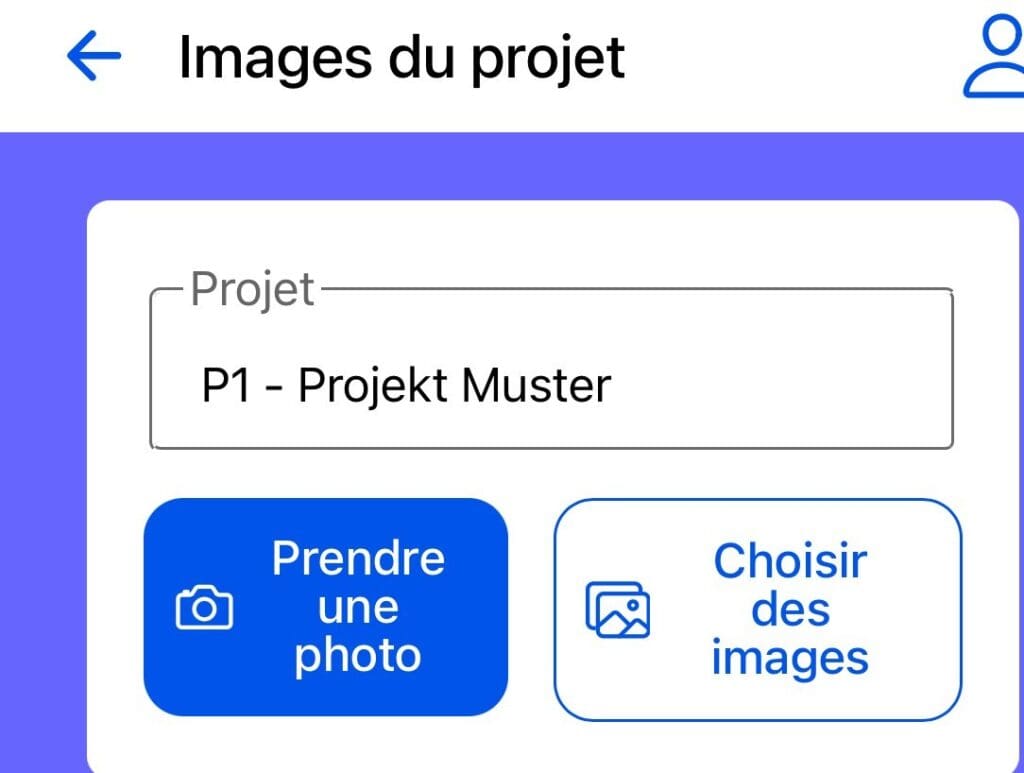Open the Projet selection field

552,368
